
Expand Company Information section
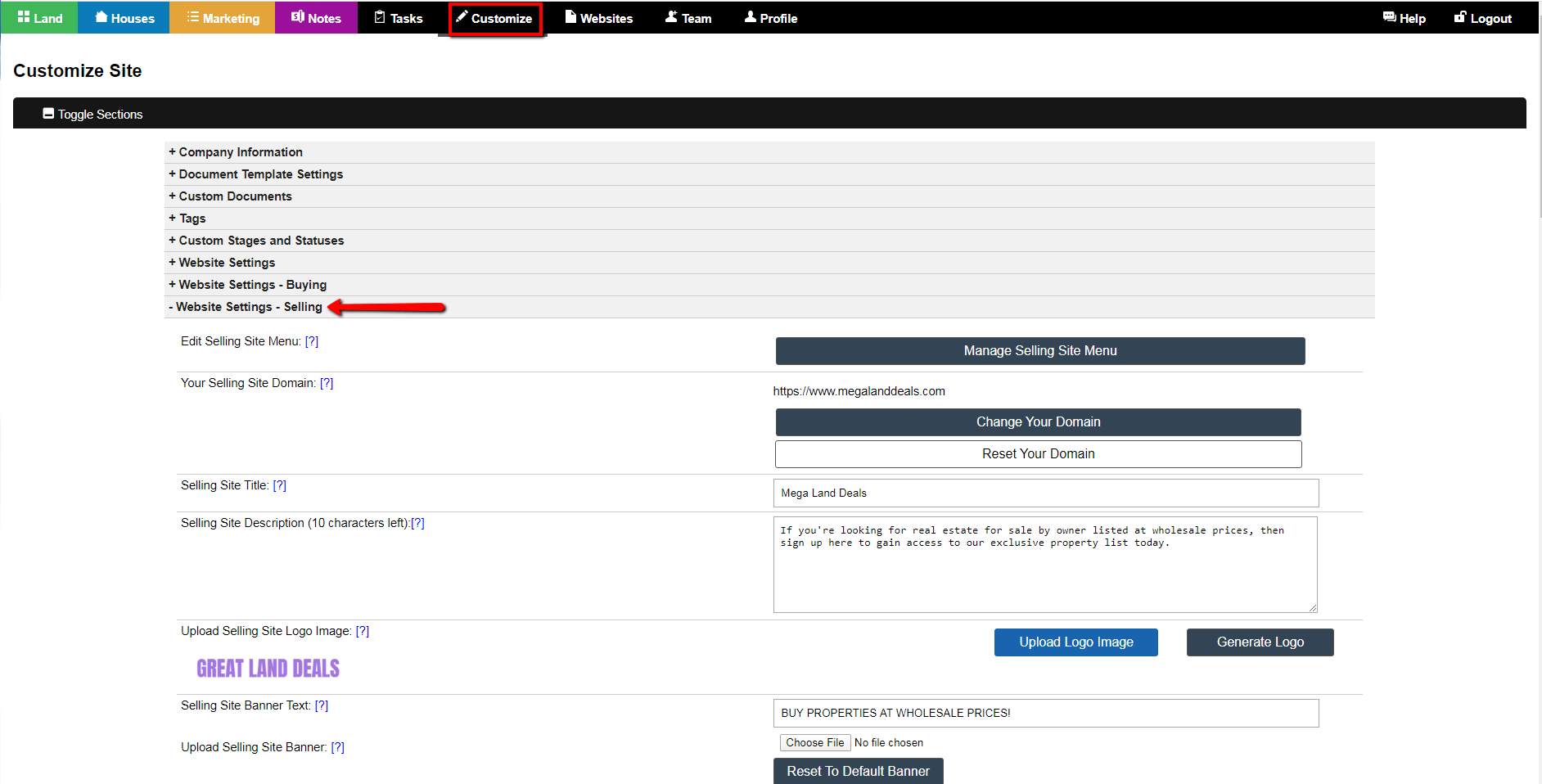[x=769, y=152]
